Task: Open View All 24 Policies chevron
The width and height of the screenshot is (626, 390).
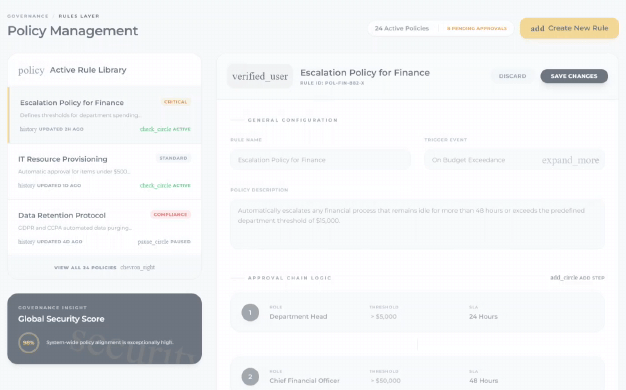Action: [138, 267]
